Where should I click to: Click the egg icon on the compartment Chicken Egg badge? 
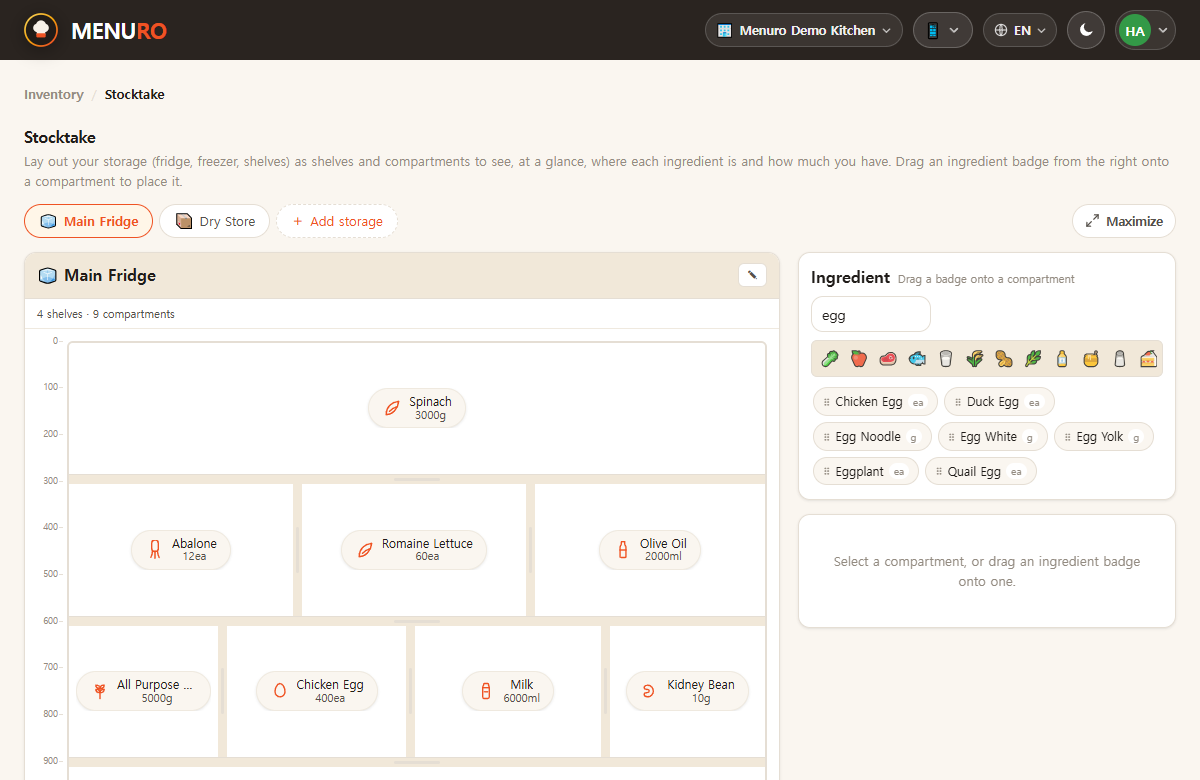coord(280,691)
